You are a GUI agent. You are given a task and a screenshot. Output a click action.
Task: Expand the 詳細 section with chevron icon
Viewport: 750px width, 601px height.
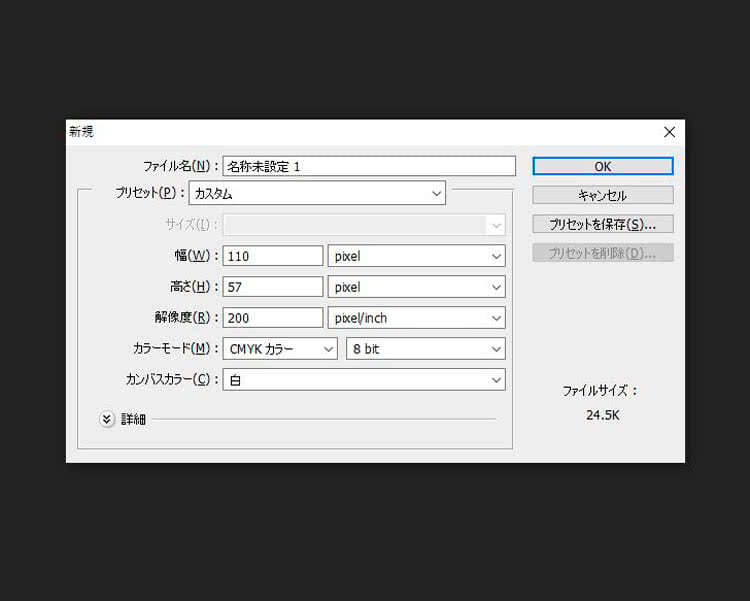(x=108, y=419)
